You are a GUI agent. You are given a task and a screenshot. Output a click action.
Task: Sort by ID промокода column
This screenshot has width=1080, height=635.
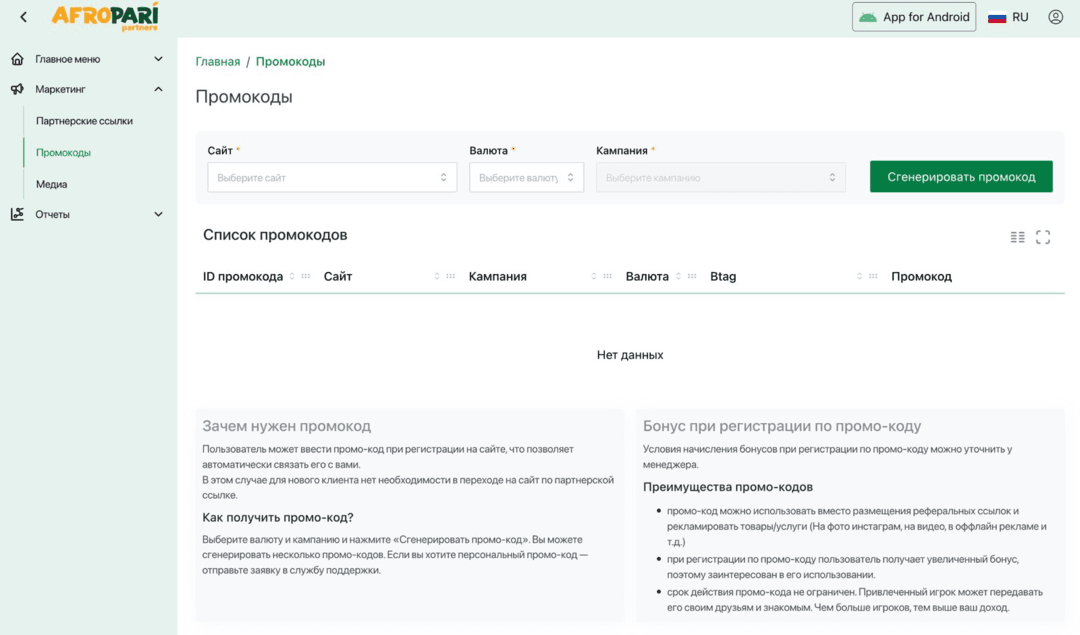point(291,276)
